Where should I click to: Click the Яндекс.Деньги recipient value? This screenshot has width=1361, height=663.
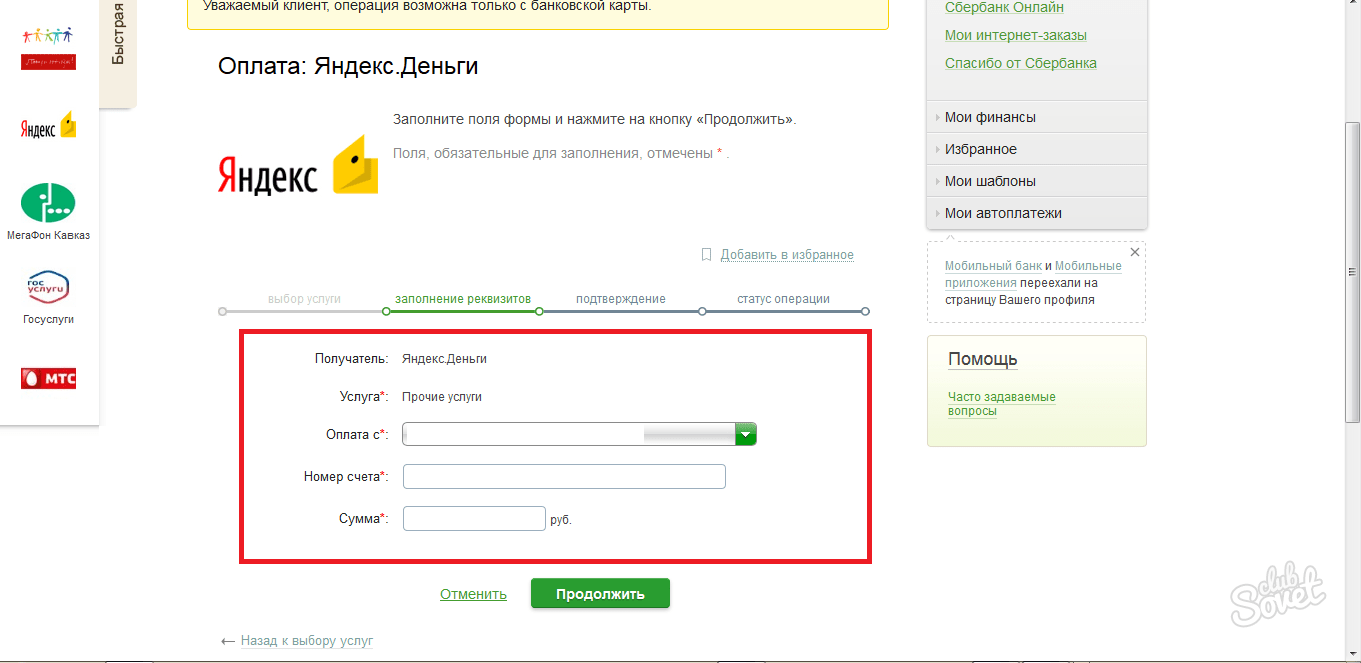pyautogui.click(x=444, y=358)
